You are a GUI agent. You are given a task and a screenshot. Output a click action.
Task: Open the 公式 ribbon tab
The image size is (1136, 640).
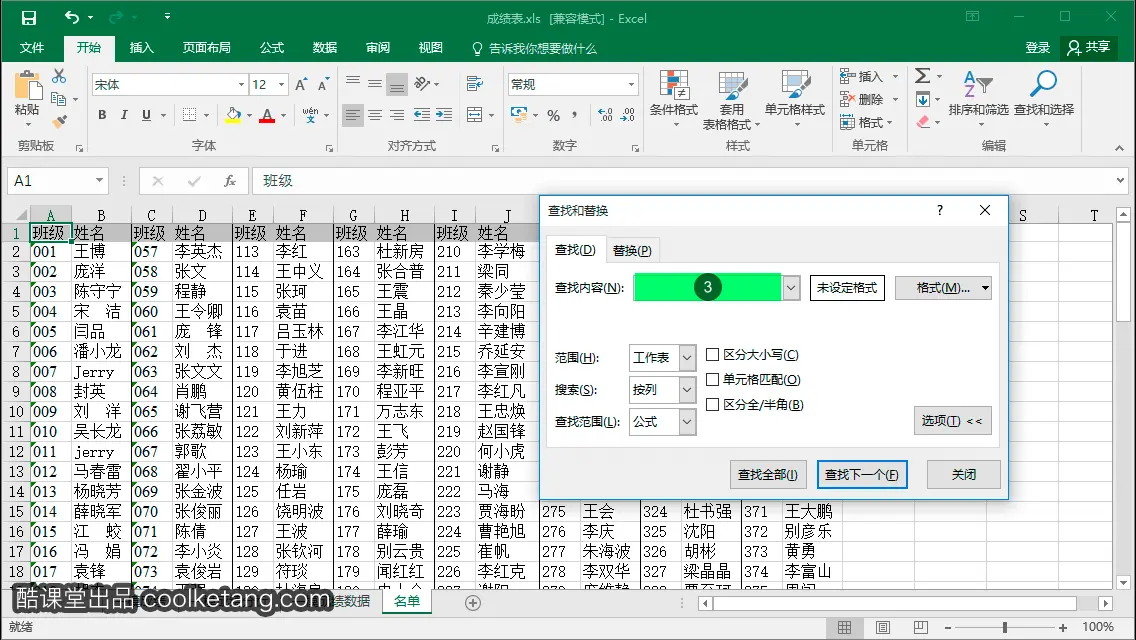[272, 48]
